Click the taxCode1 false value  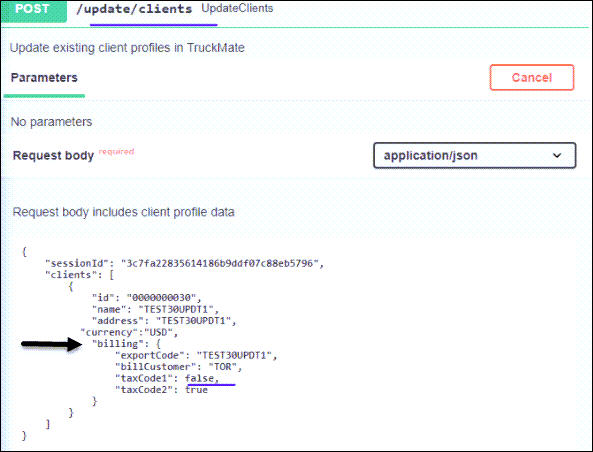[199, 378]
